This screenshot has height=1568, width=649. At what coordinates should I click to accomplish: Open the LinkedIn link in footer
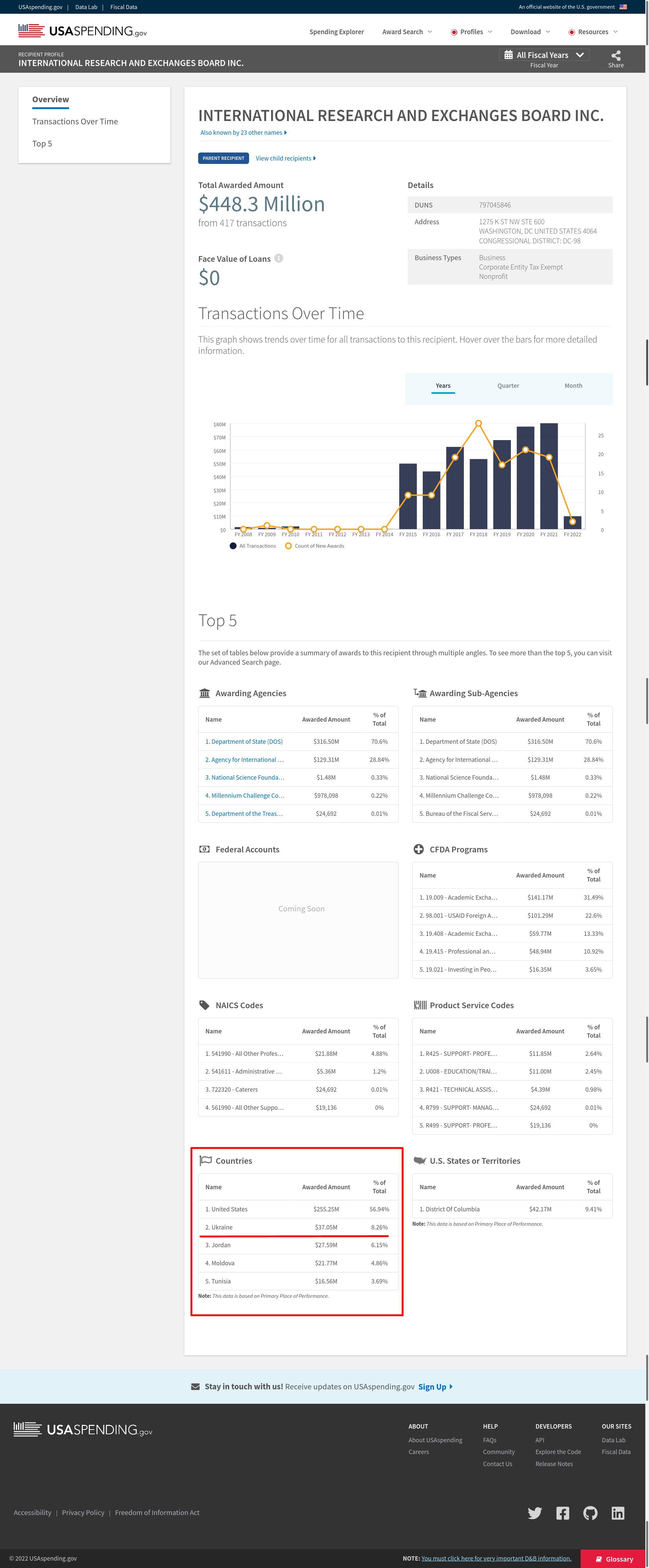click(618, 1513)
